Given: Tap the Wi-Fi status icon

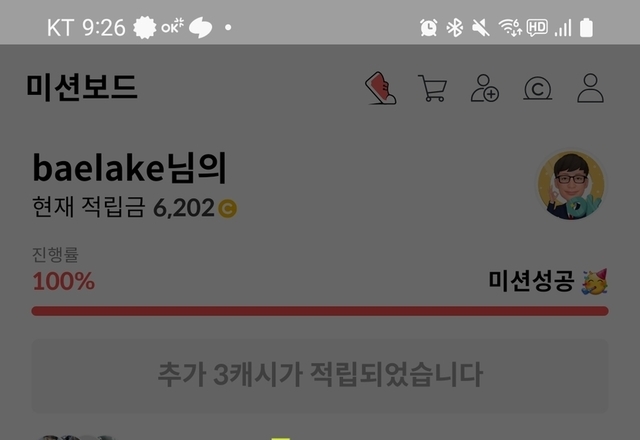Looking at the screenshot, I should (510, 28).
